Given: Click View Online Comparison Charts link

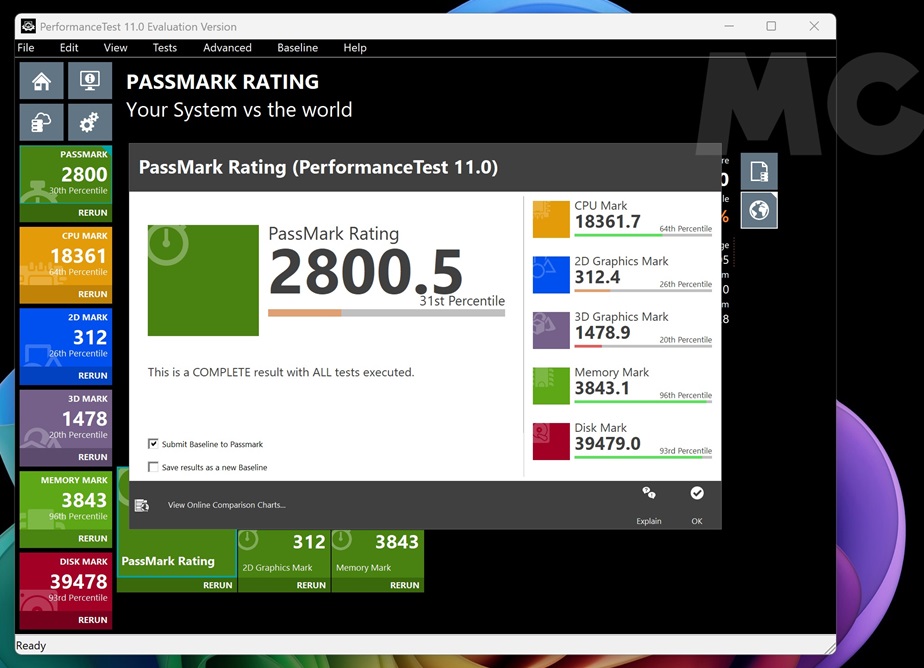Looking at the screenshot, I should pyautogui.click(x=226, y=505).
